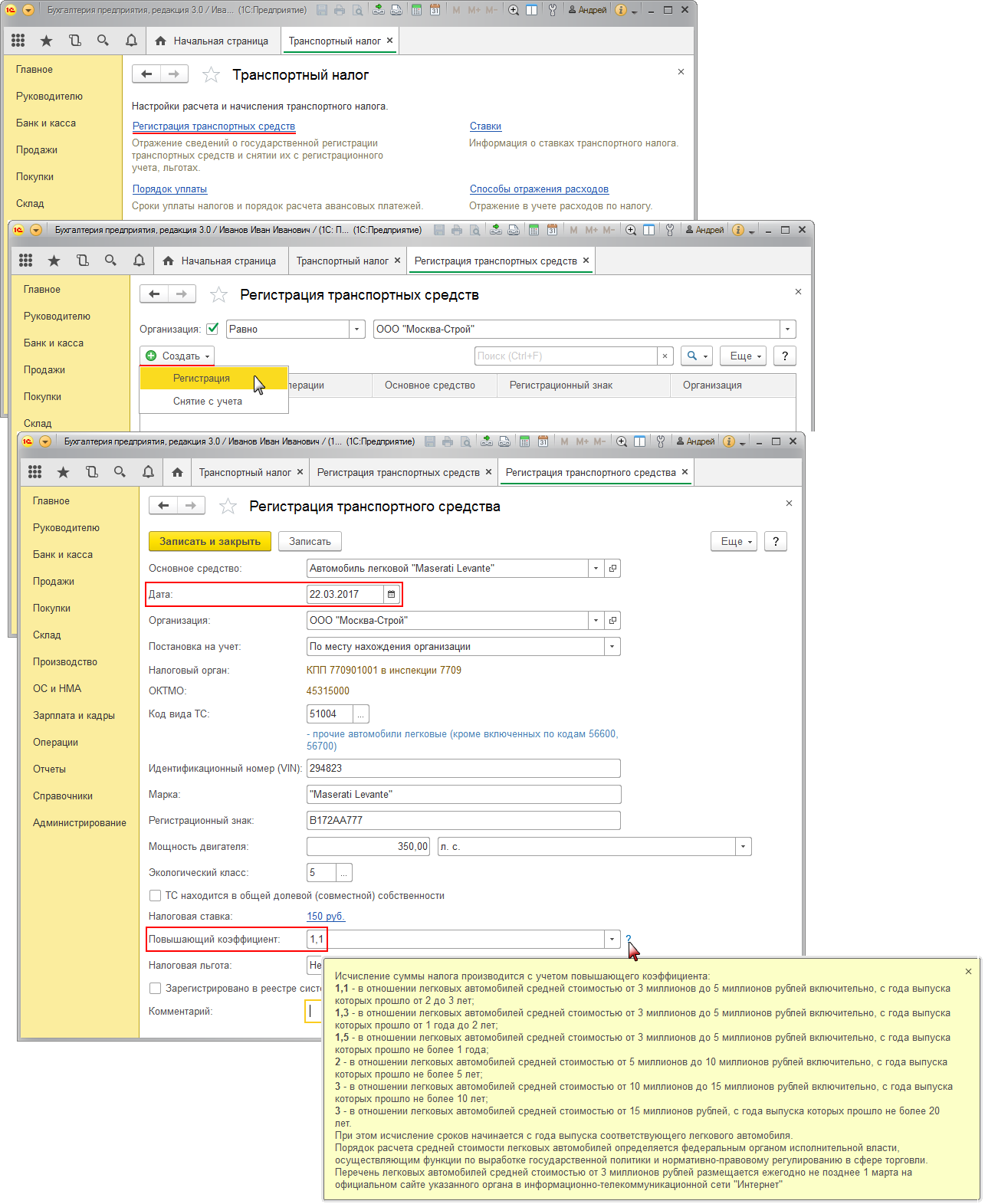
Task: Open help question mark next to Повышающий коэффициент
Action: pyautogui.click(x=629, y=940)
